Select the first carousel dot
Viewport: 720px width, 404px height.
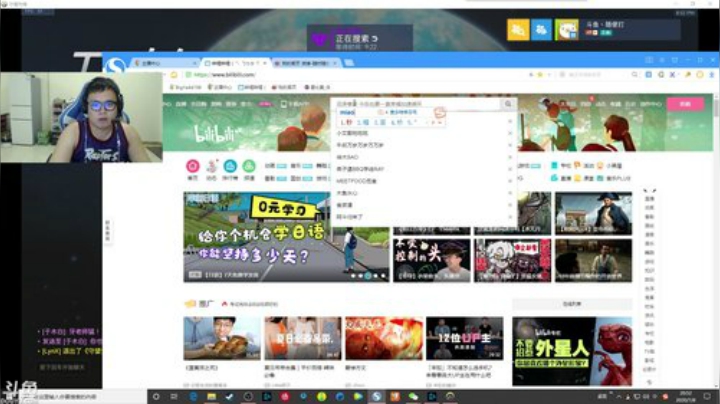click(353, 276)
